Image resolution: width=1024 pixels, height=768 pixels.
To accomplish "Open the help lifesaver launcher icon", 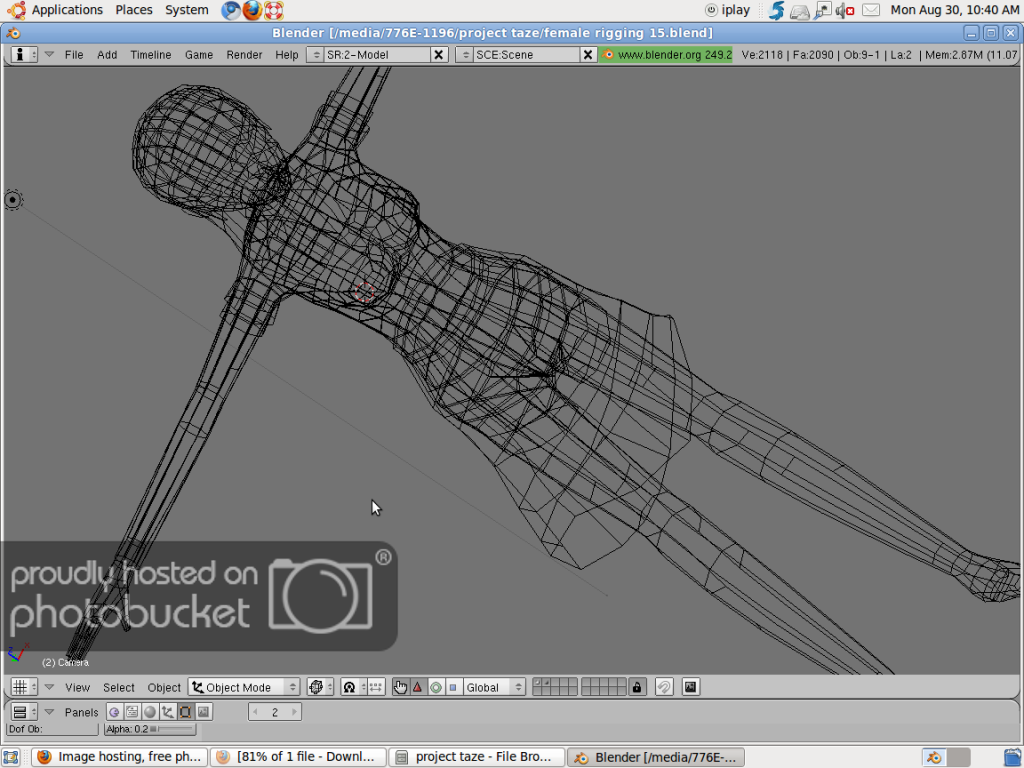I will click(x=274, y=10).
